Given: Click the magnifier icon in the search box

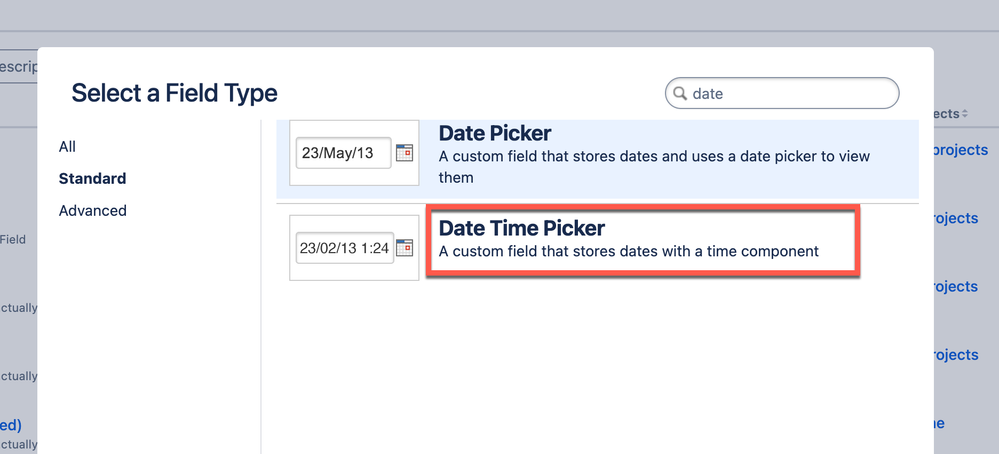Looking at the screenshot, I should 680,94.
